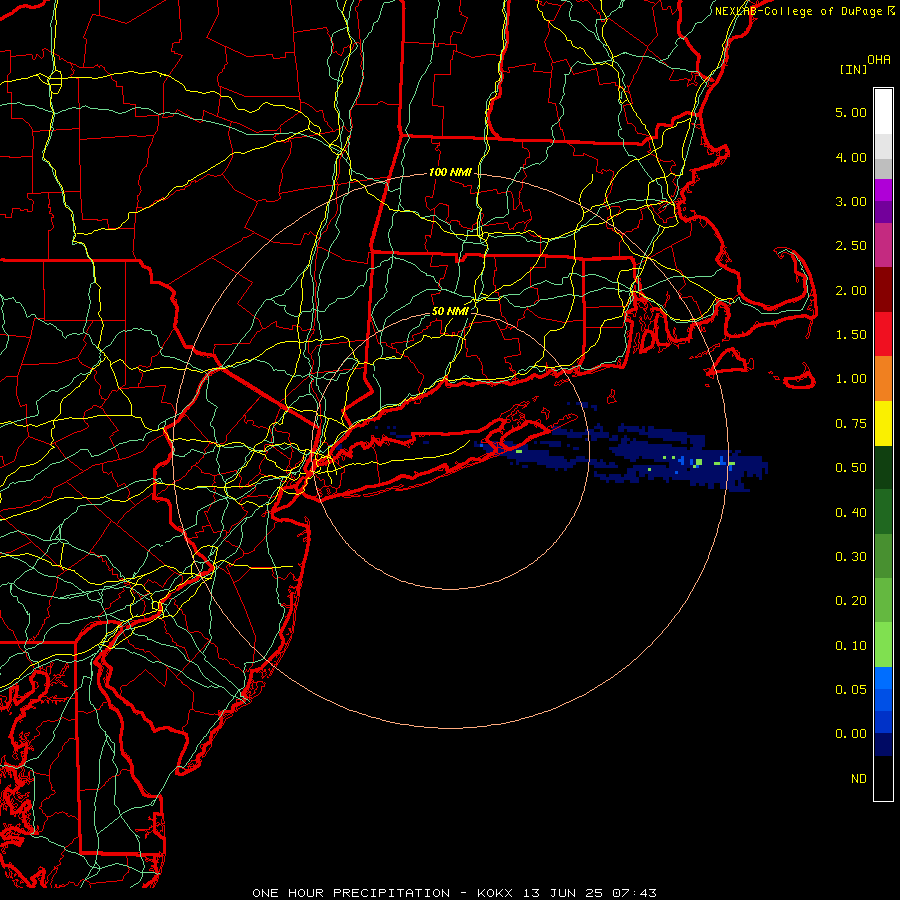The width and height of the screenshot is (900, 900).
Task: Select the orange swatch in the color scale
Action: pyautogui.click(x=883, y=378)
